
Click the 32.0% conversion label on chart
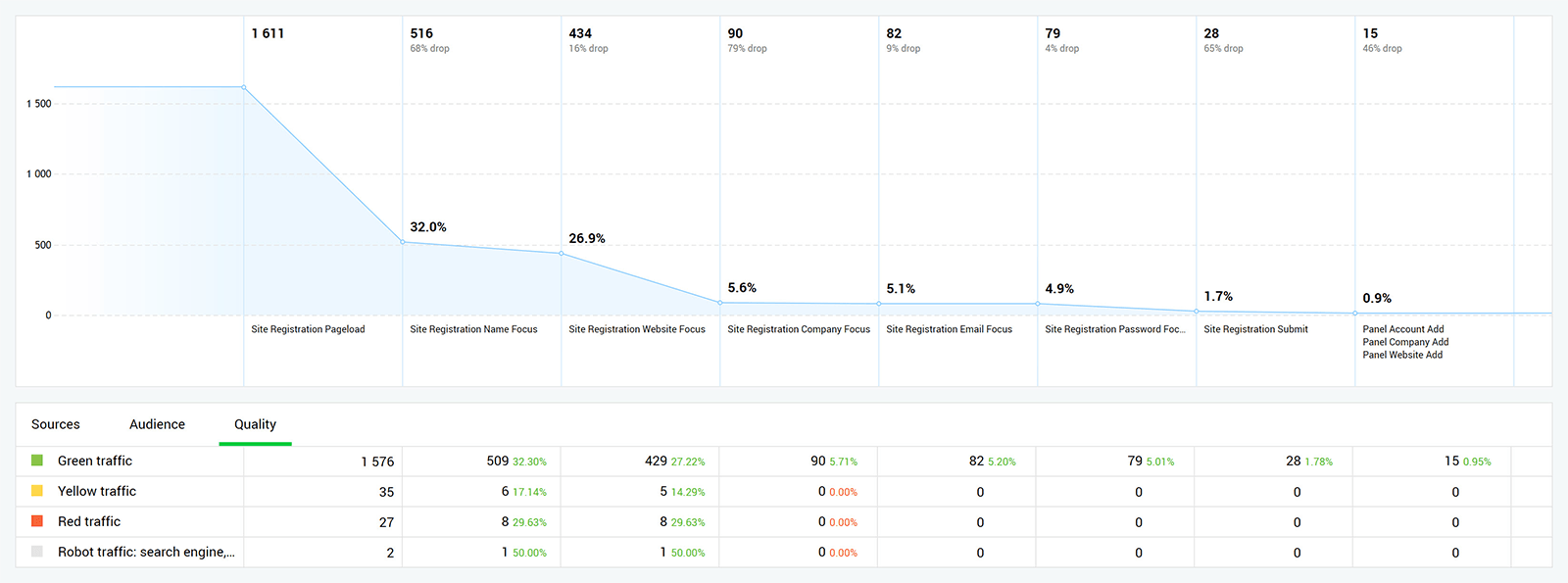[x=428, y=226]
